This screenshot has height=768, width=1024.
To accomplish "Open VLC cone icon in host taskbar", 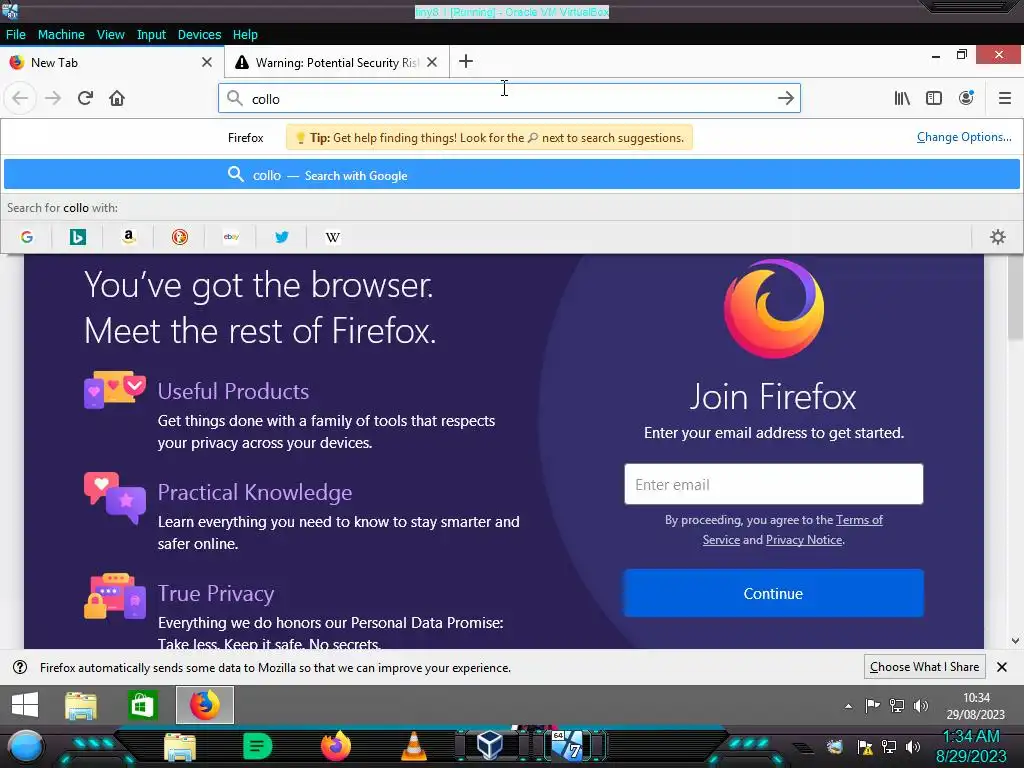I will 413,746.
